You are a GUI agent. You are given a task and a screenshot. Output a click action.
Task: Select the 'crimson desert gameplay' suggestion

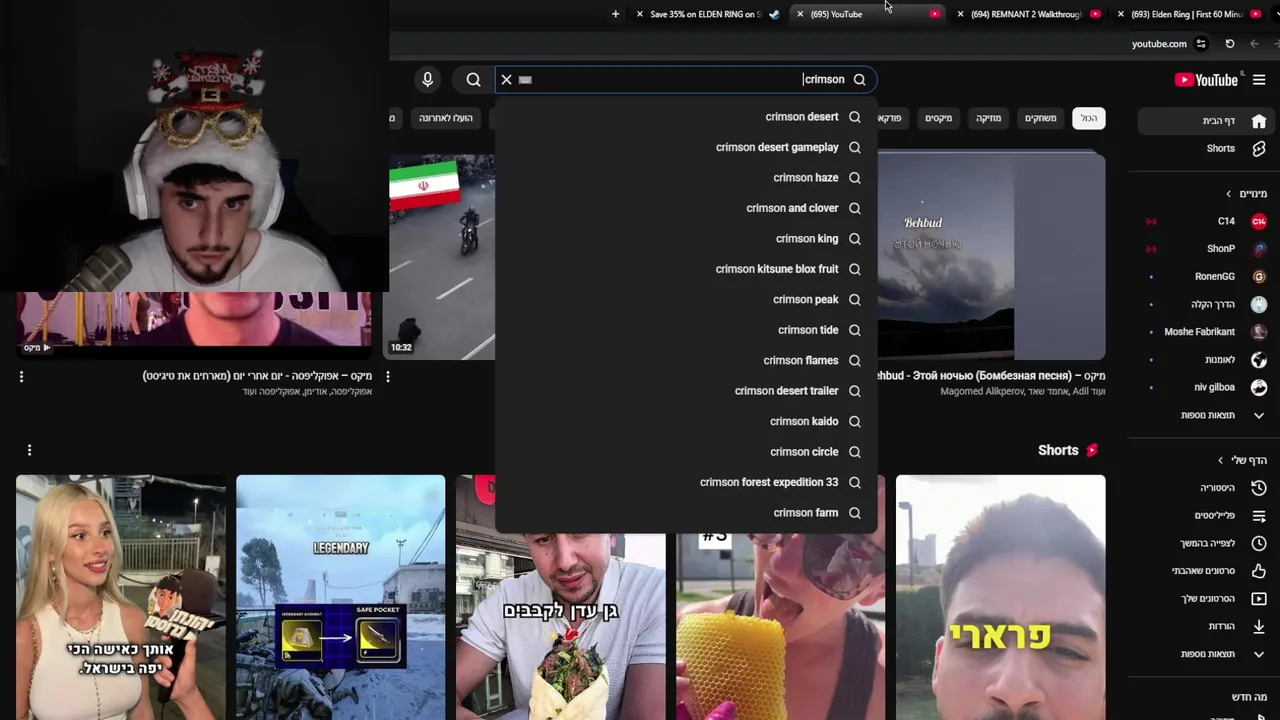point(686,147)
